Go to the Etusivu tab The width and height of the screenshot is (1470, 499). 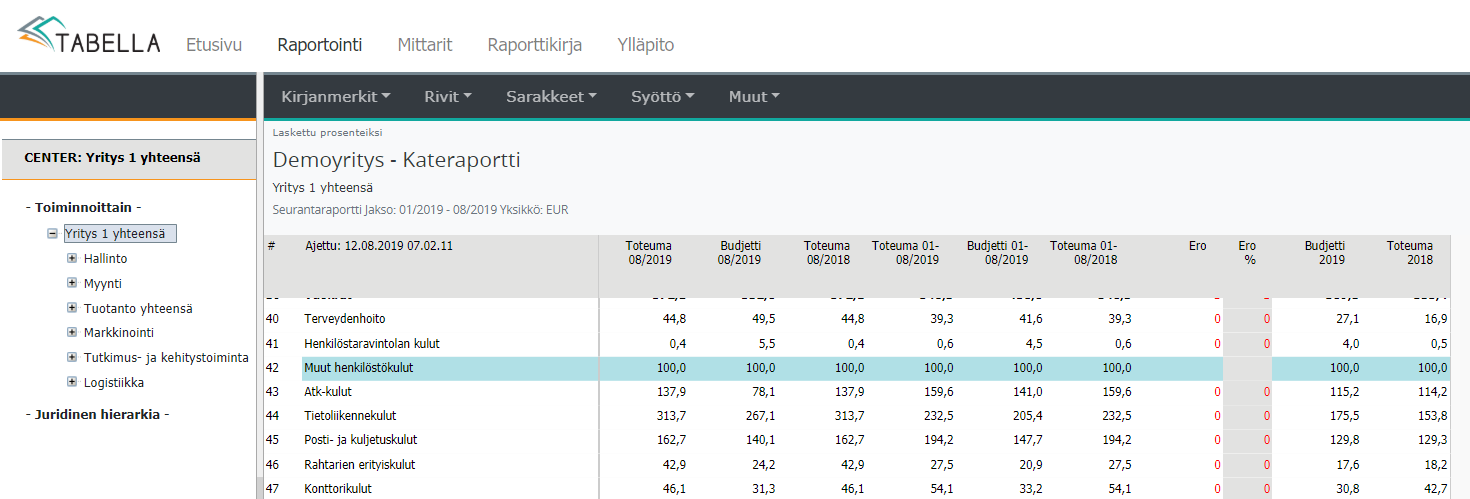[214, 45]
